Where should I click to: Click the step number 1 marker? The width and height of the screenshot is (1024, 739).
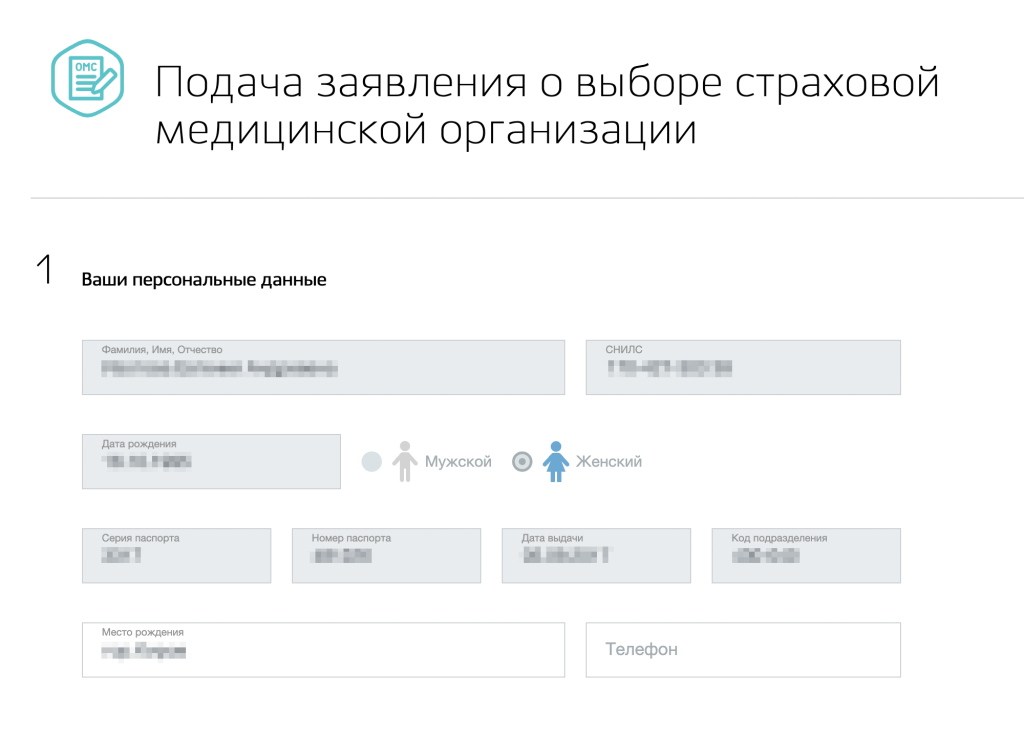(x=44, y=272)
